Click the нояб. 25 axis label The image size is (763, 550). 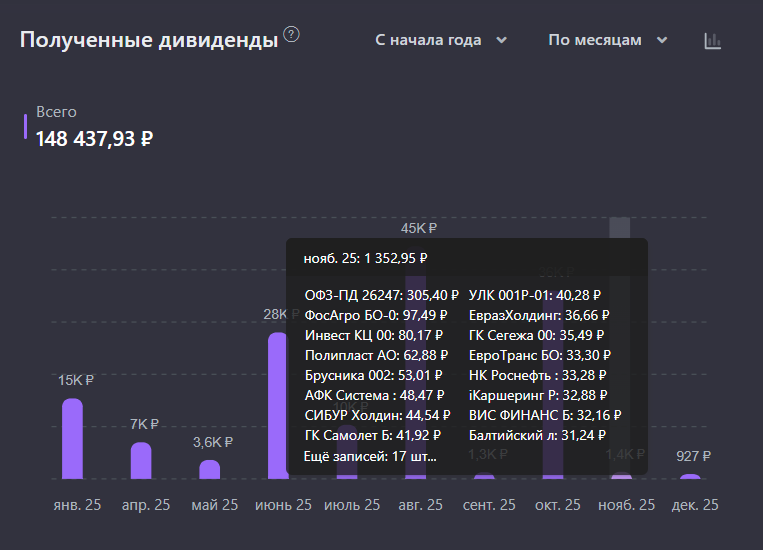click(x=626, y=505)
